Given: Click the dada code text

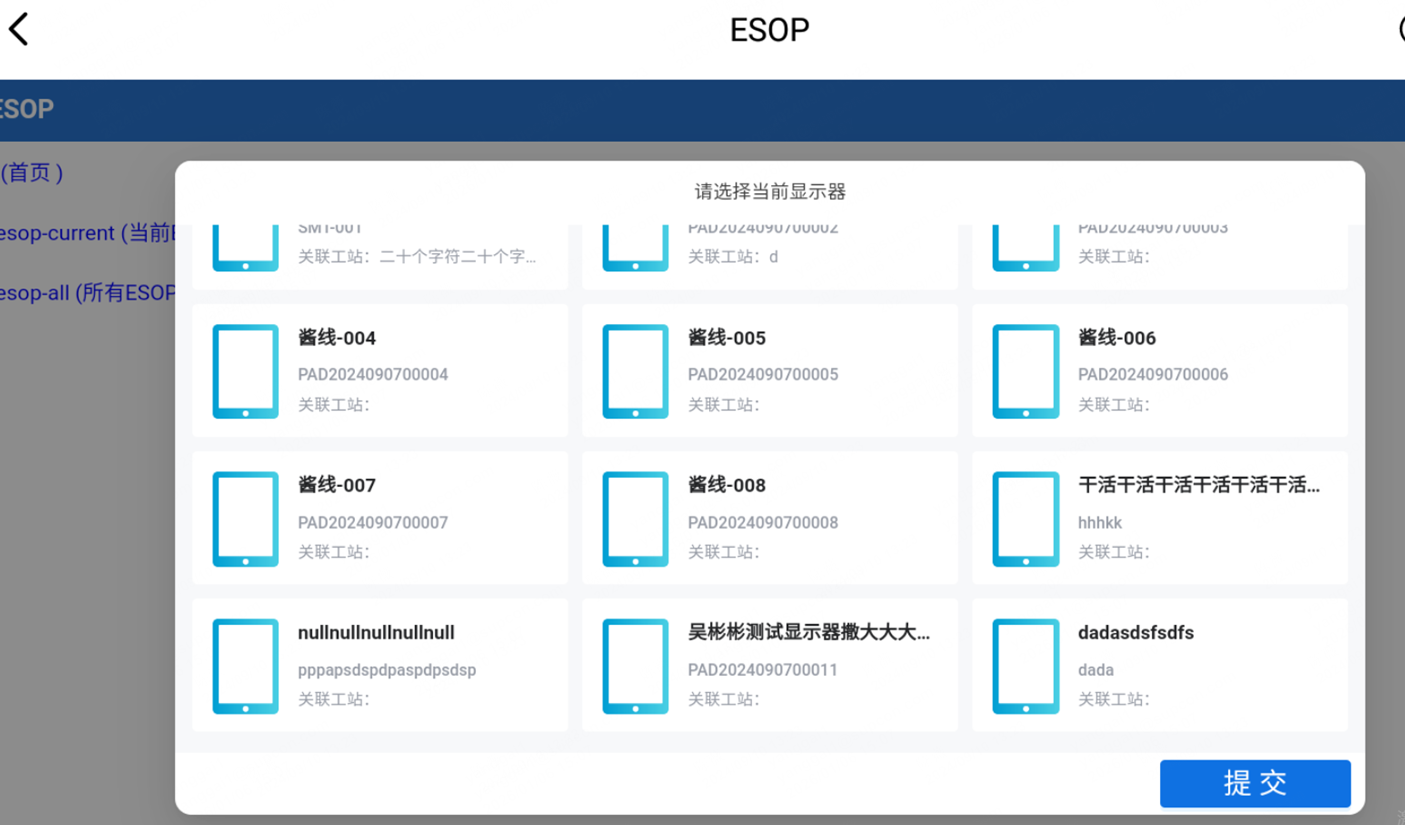Looking at the screenshot, I should click(x=1096, y=670).
